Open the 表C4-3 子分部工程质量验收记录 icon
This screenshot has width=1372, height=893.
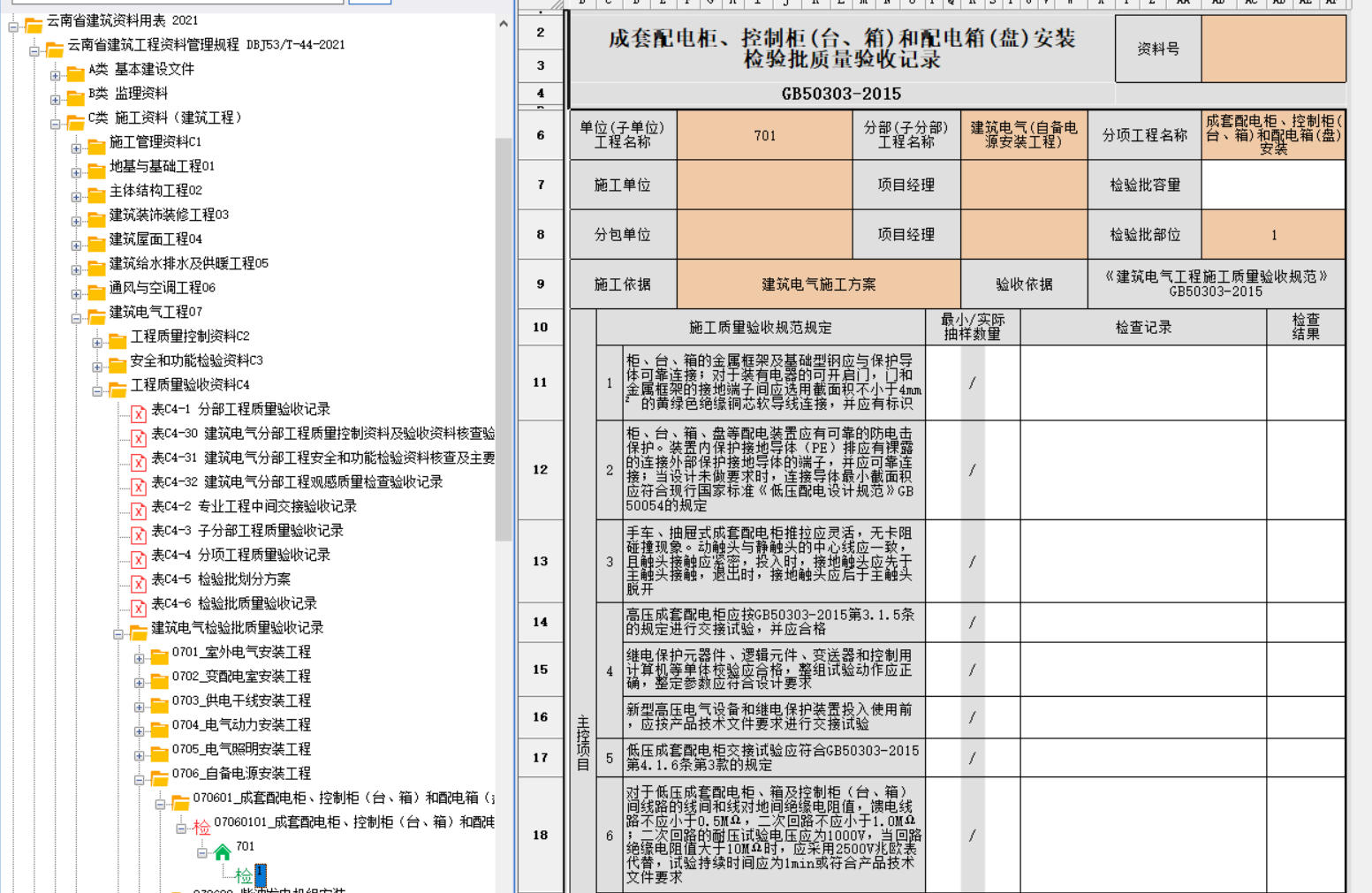click(x=139, y=534)
